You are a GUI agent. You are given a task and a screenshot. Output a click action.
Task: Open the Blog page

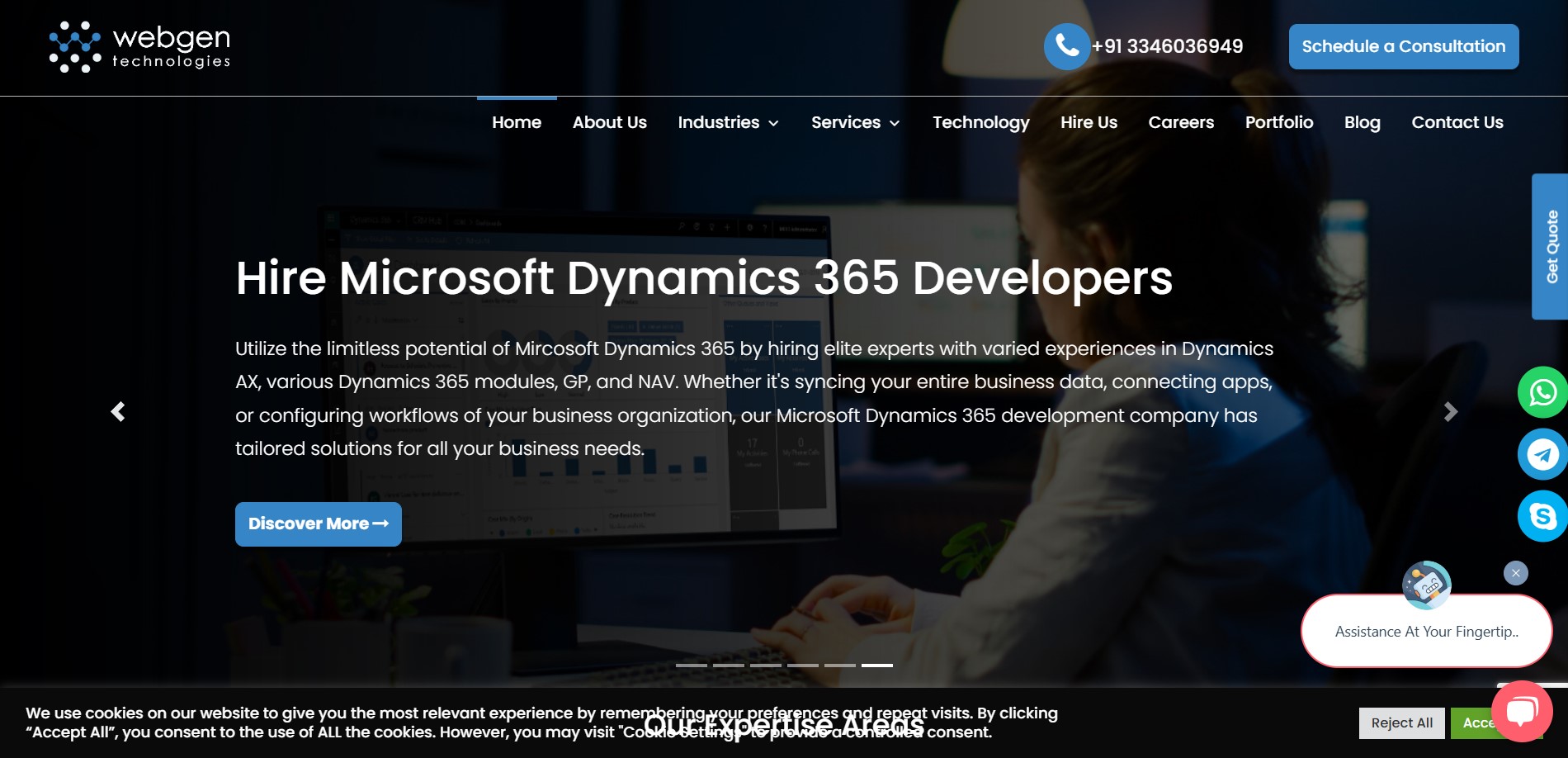coord(1363,122)
